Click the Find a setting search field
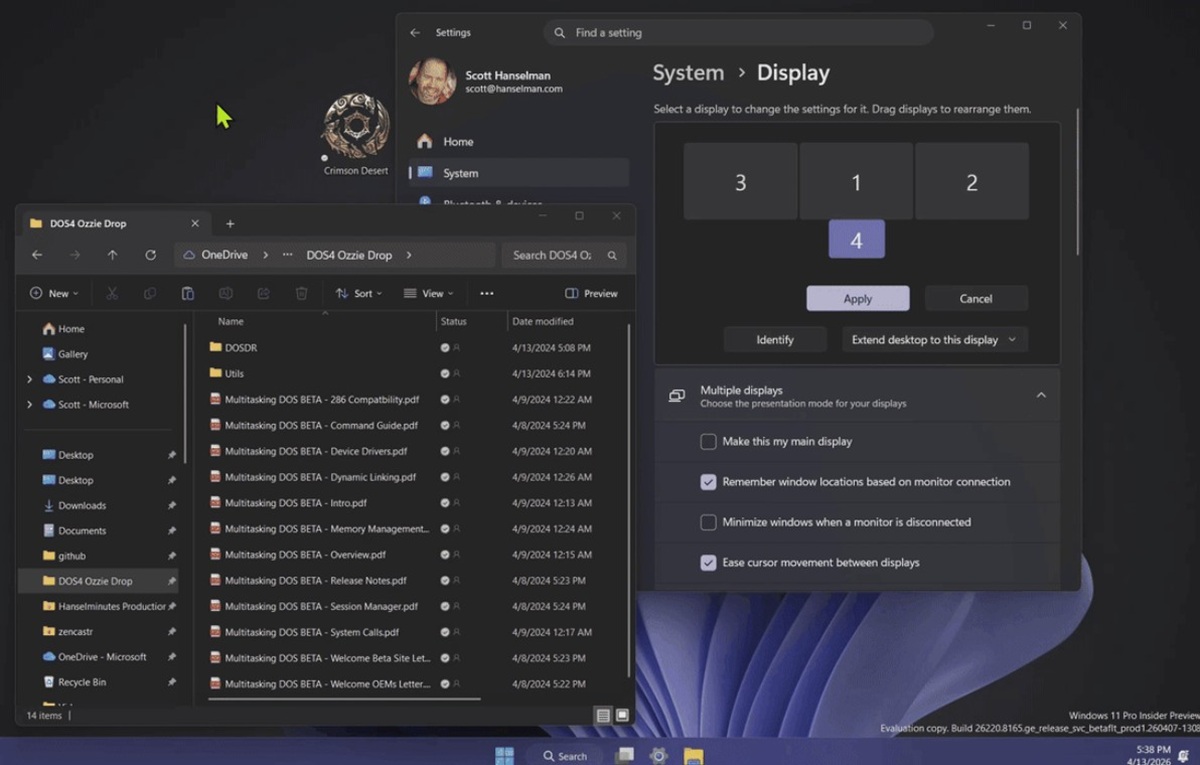The width and height of the screenshot is (1200, 765). point(738,32)
